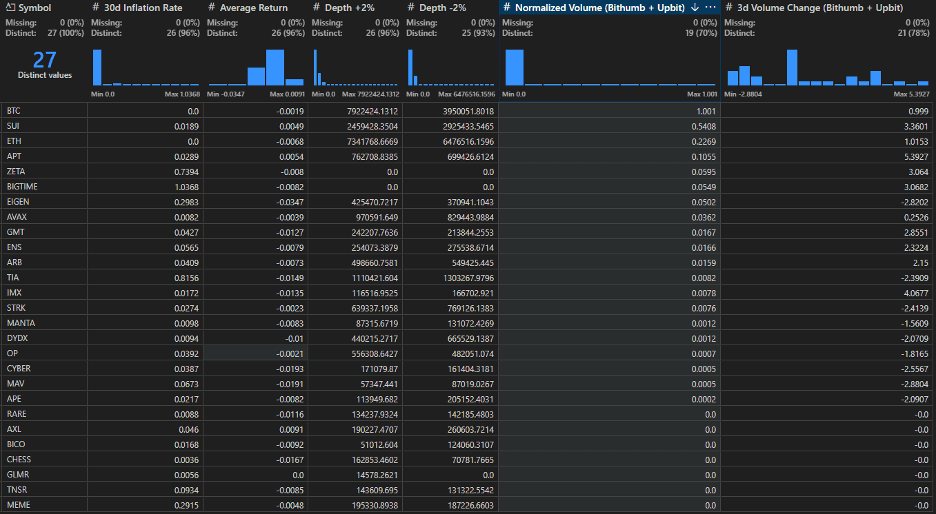Select the ENS symbol cell

(44, 247)
